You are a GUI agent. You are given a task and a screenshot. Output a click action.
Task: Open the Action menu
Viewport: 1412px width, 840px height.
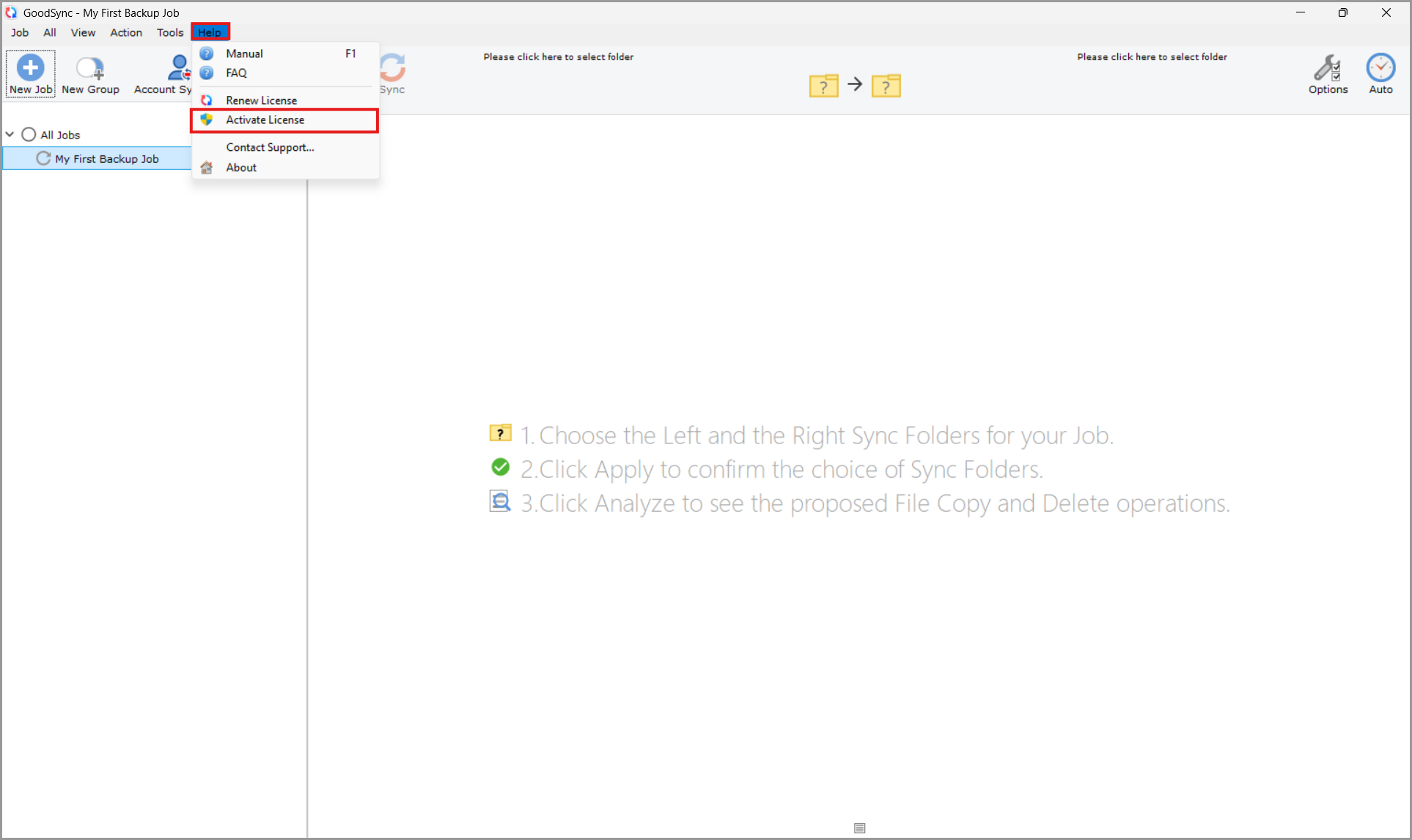click(x=126, y=32)
